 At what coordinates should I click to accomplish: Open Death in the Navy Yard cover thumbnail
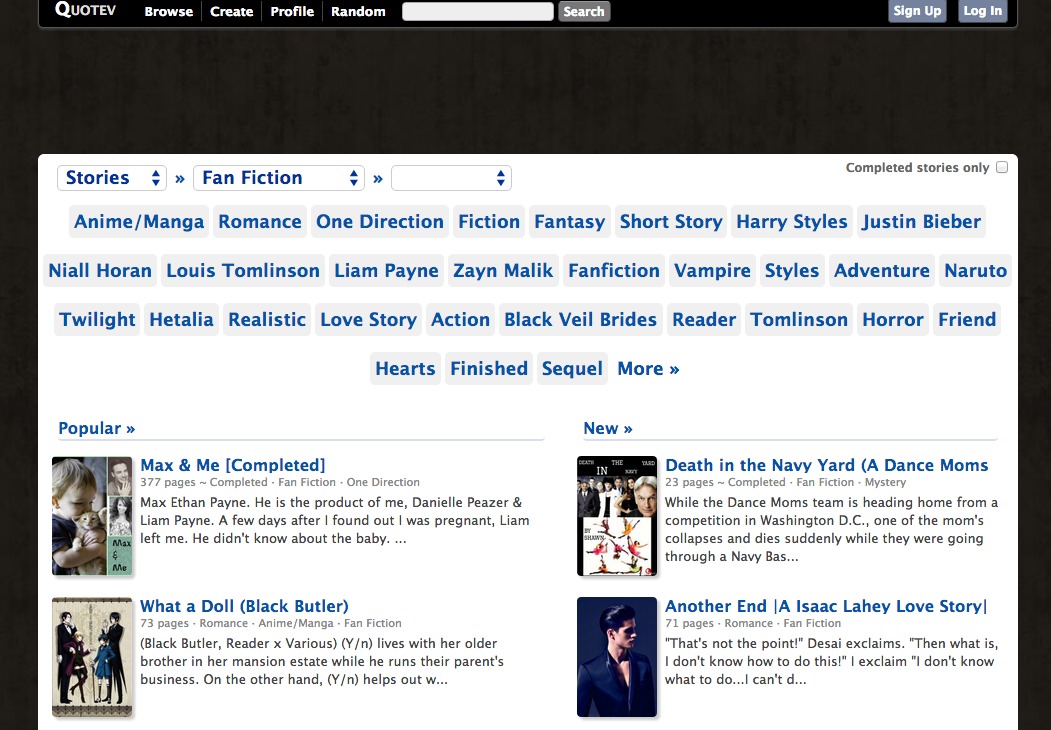coord(617,515)
